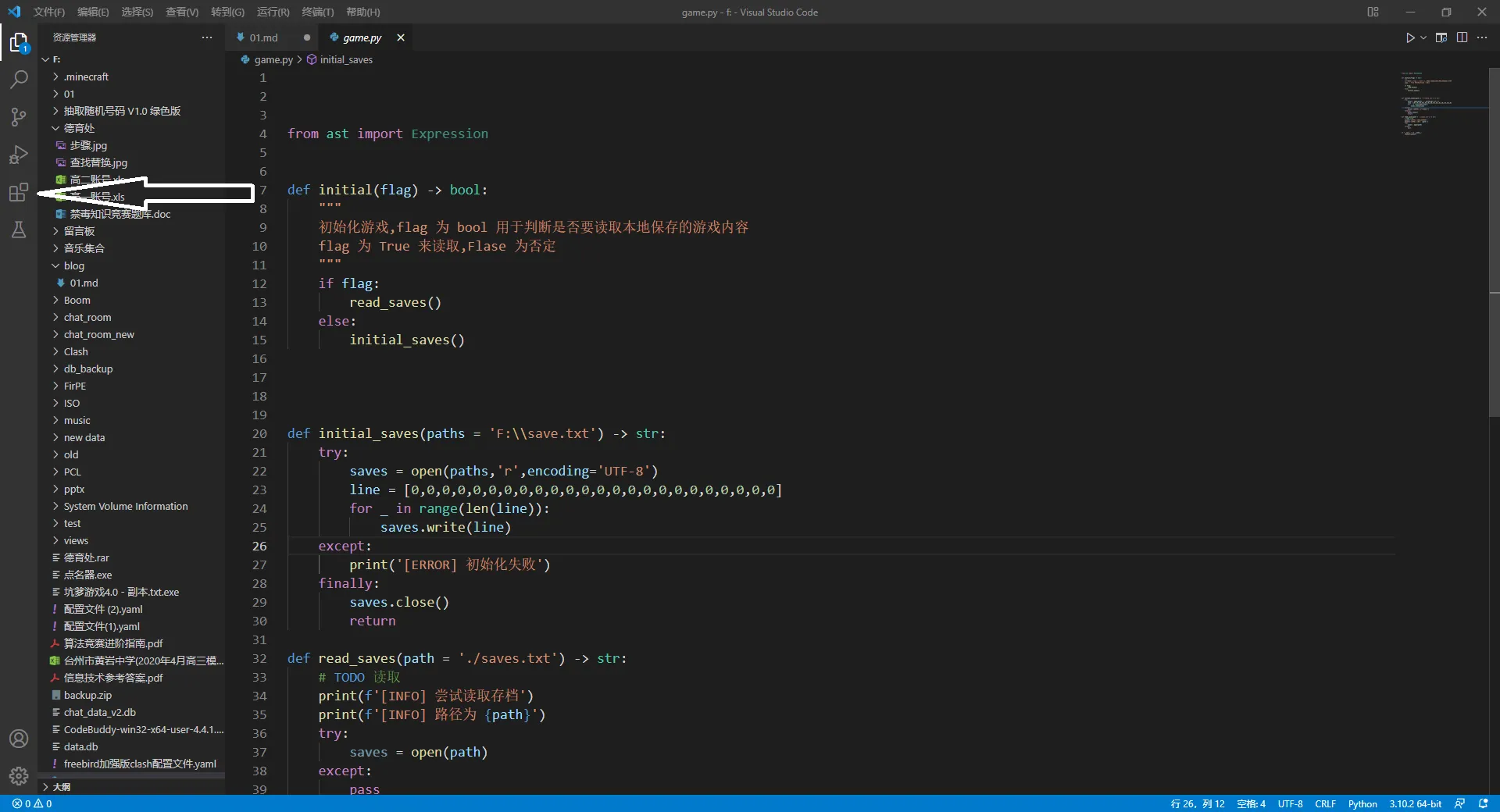Open notifications bell in status bar

(x=1483, y=803)
